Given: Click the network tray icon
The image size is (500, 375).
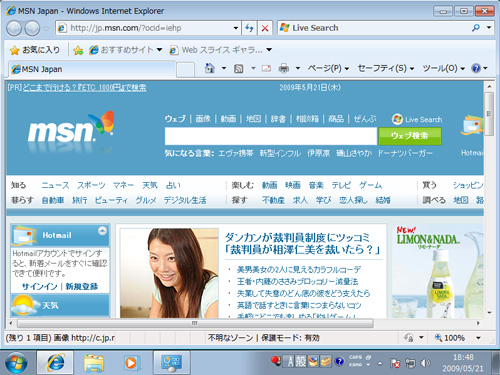Looking at the screenshot, I should coord(410,363).
